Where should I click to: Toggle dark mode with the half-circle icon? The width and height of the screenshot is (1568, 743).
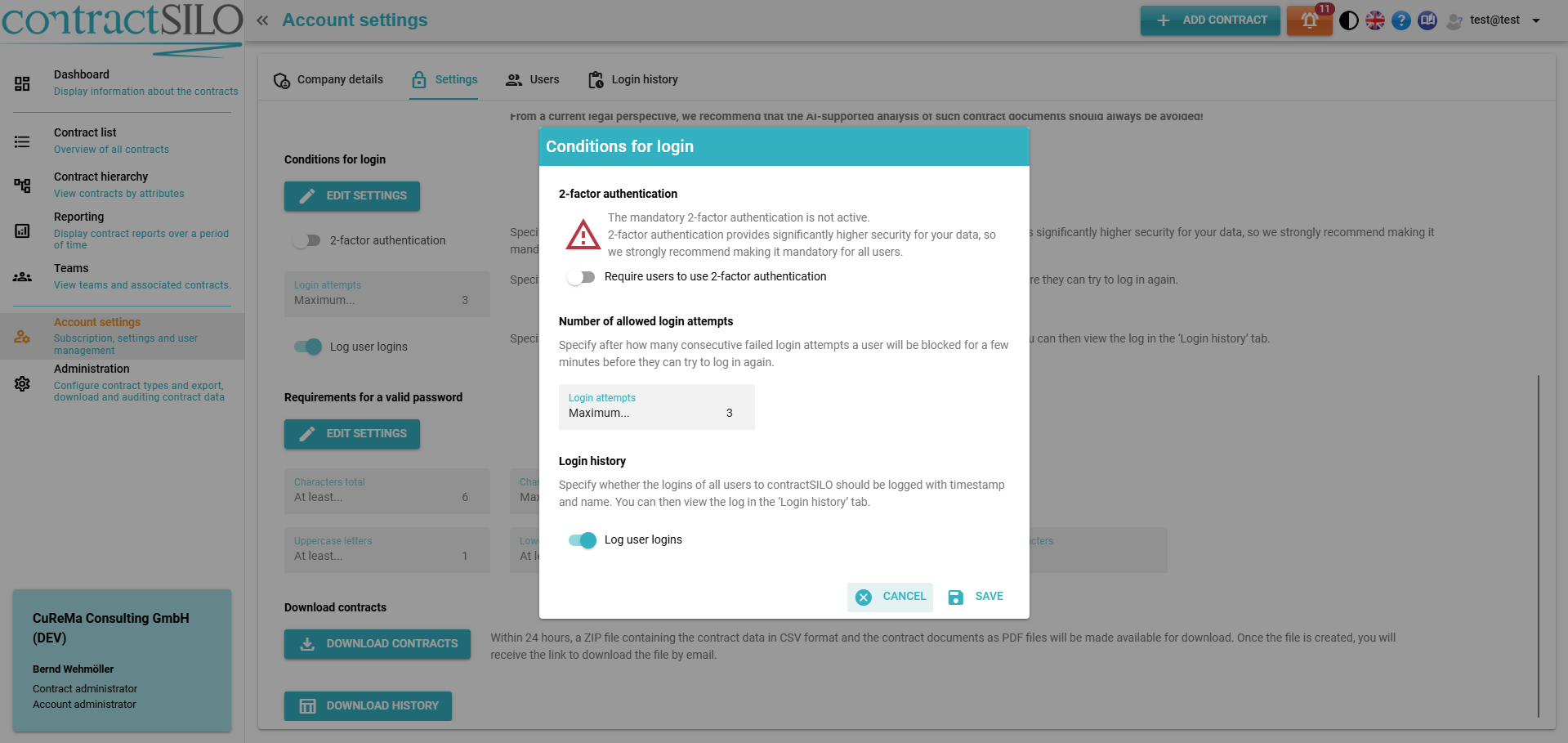click(1348, 20)
